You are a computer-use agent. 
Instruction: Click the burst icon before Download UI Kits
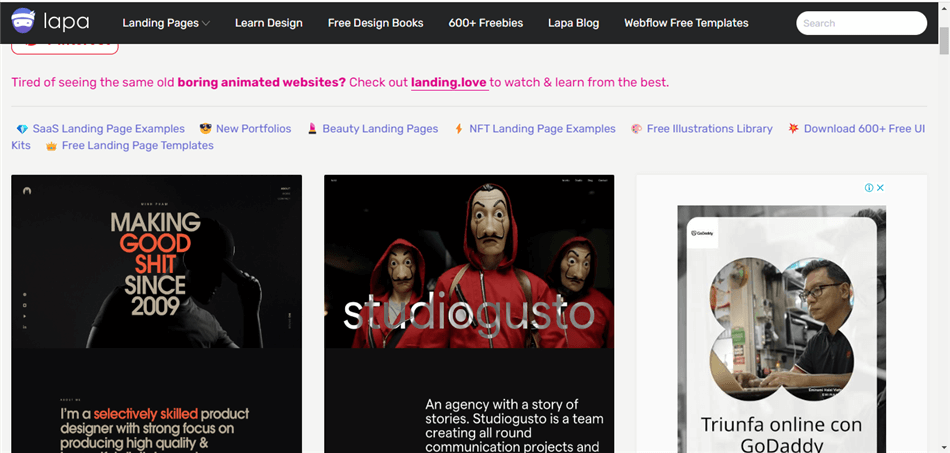[793, 128]
